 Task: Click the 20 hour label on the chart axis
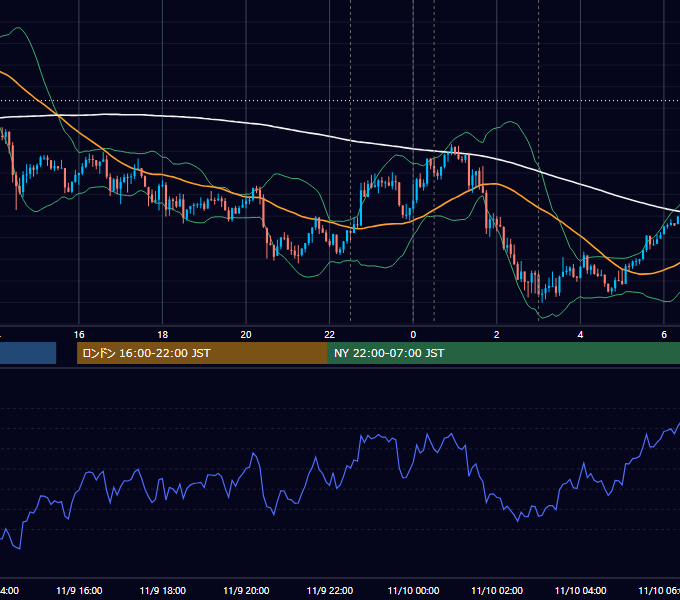[x=246, y=335]
